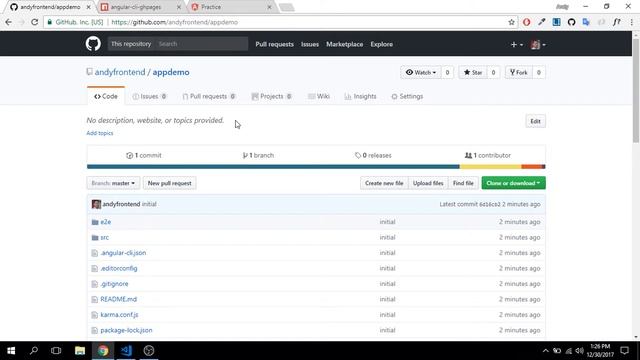This screenshot has width=640, height=360.
Task: Click the Find file button
Action: point(463,183)
